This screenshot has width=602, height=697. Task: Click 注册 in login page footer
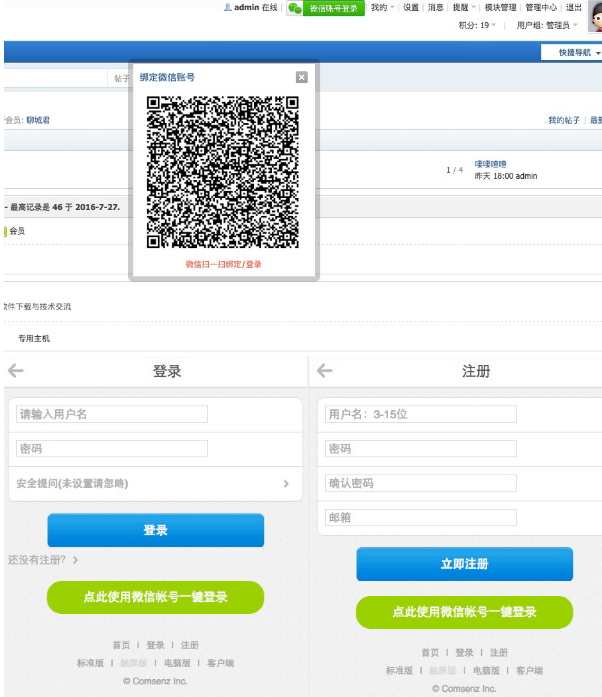pyautogui.click(x=190, y=645)
